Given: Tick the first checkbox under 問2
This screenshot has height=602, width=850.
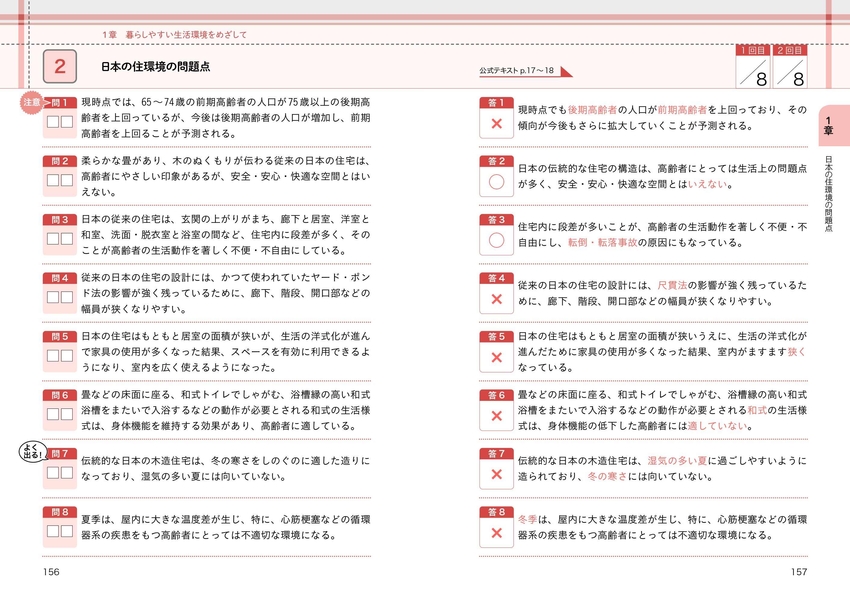Looking at the screenshot, I should click(53, 180).
